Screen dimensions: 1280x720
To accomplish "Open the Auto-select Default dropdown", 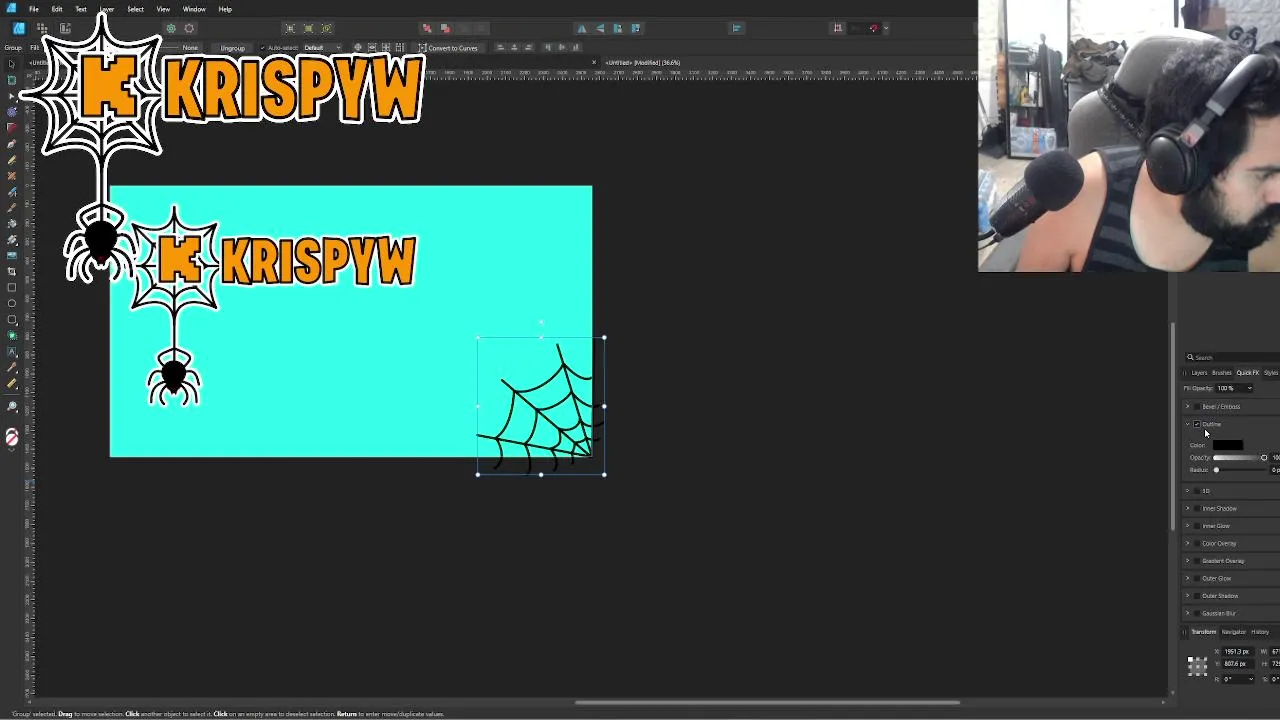I will point(322,48).
